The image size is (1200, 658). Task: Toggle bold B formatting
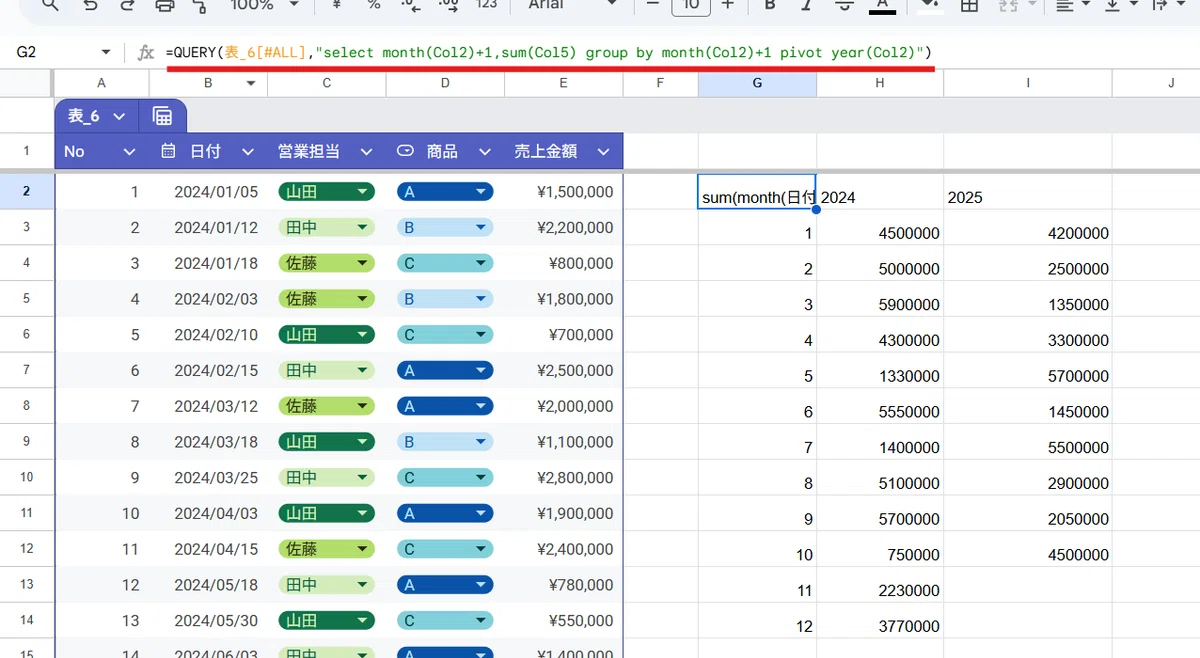point(770,5)
